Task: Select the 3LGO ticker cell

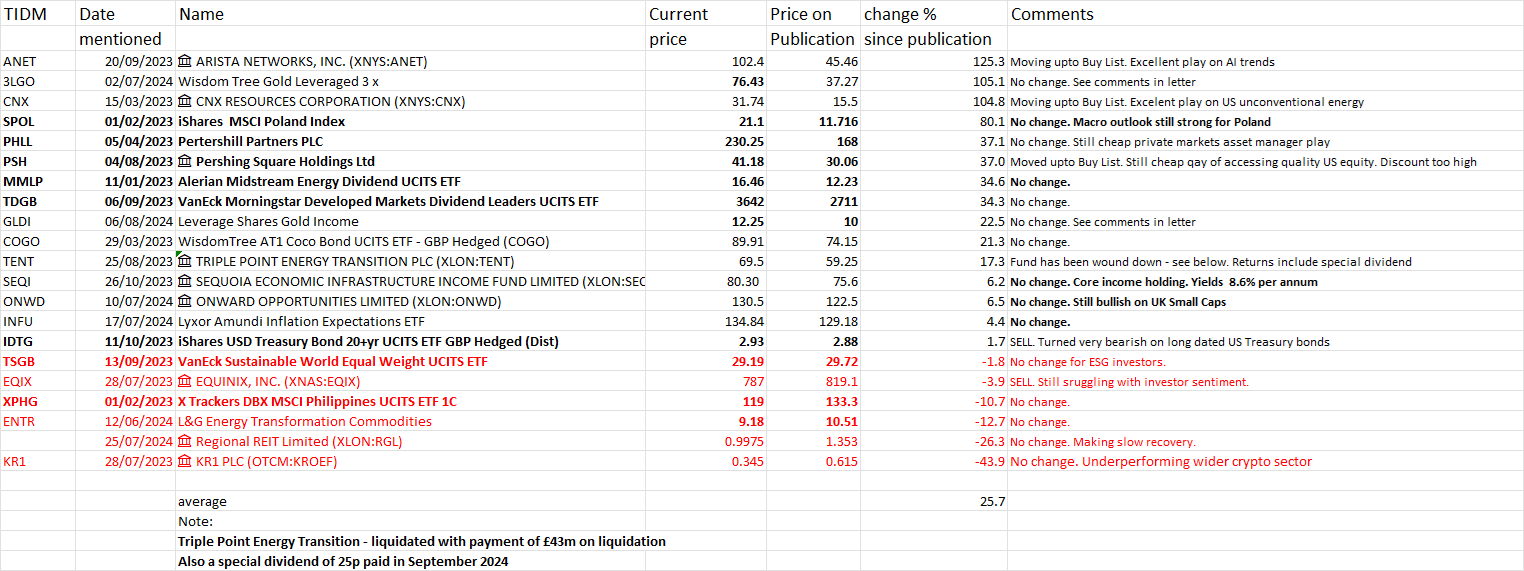Action: click(x=38, y=82)
